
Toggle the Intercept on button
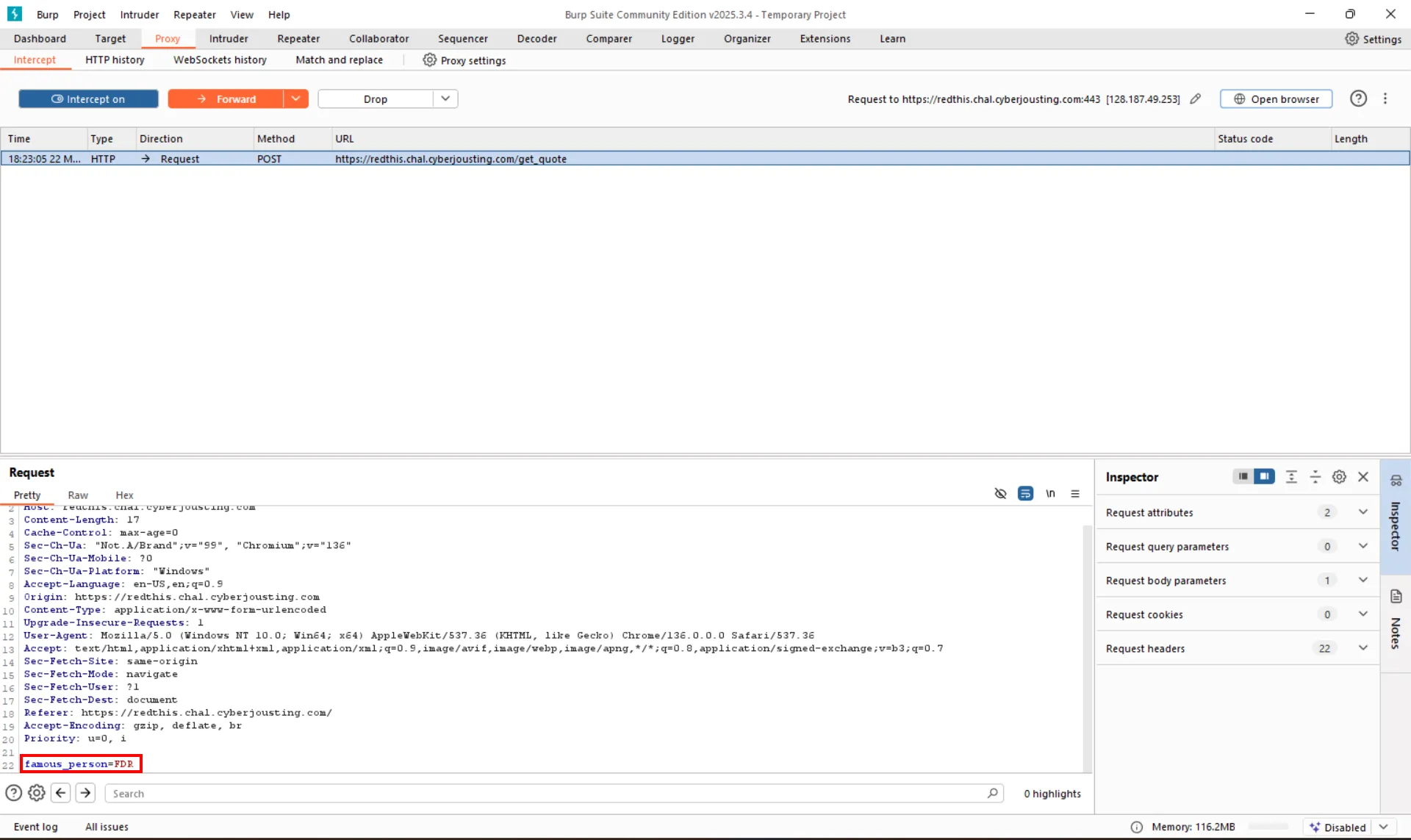click(88, 98)
